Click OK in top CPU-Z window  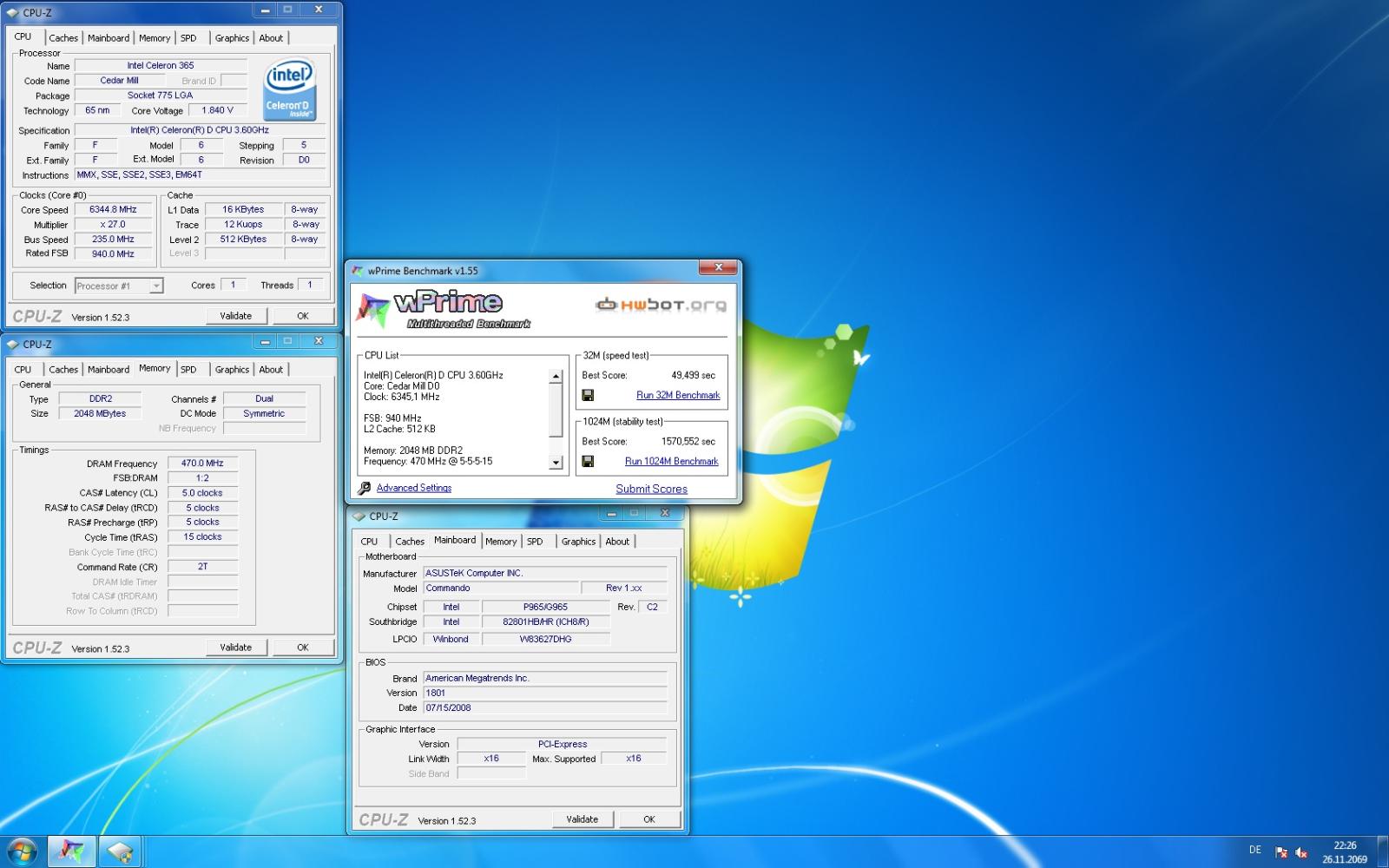303,316
